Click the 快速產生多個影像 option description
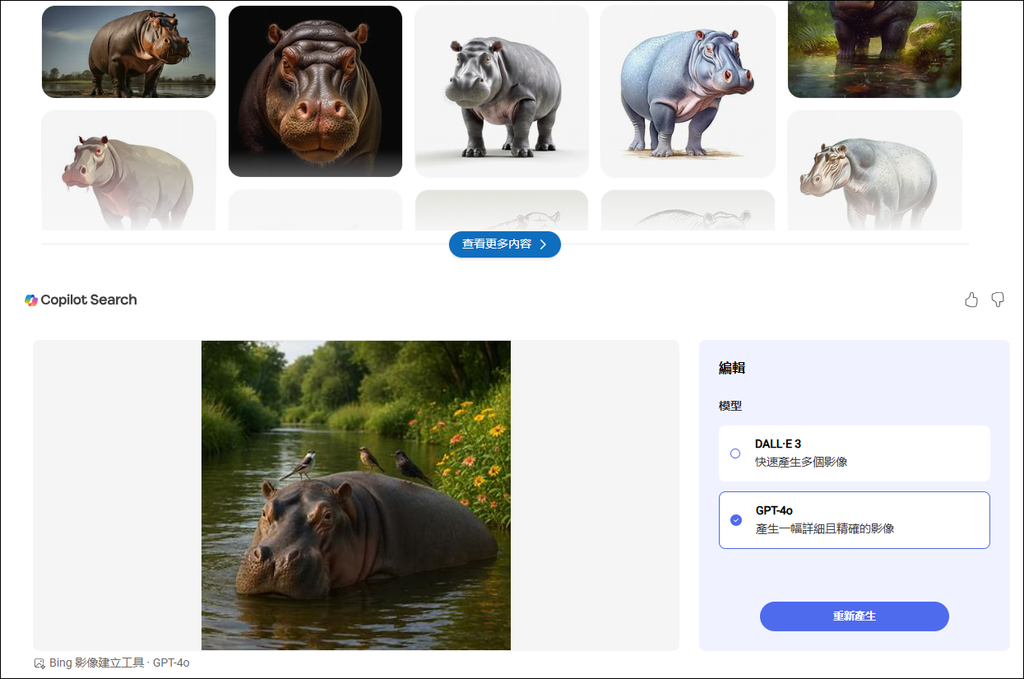The width and height of the screenshot is (1024, 679). (801, 462)
